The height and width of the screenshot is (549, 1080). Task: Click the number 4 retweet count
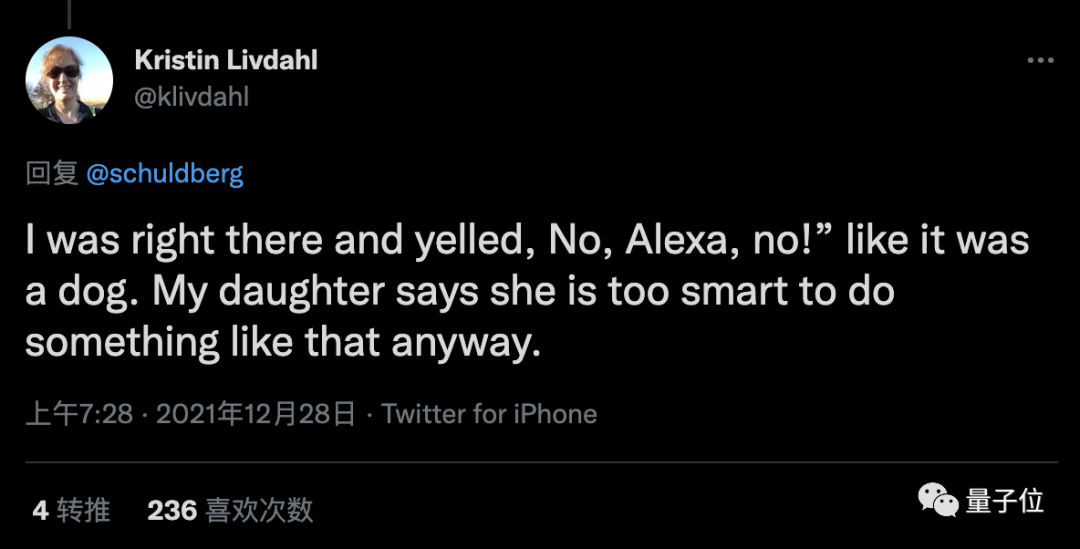(x=40, y=511)
